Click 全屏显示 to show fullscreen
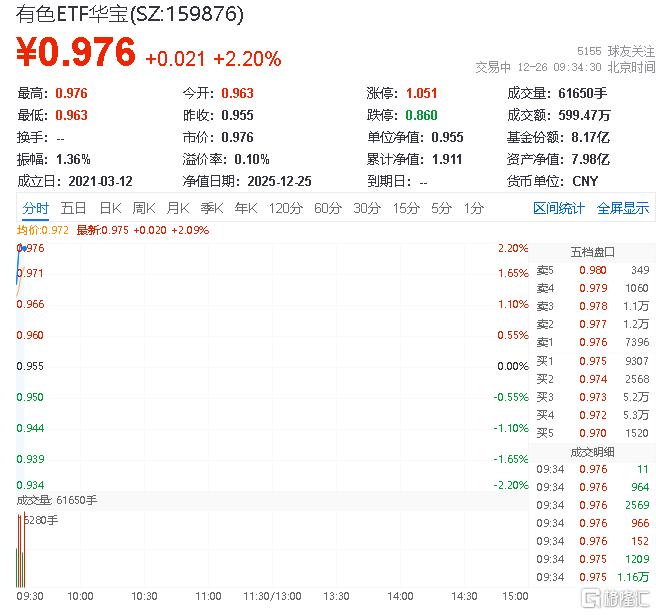 622,208
